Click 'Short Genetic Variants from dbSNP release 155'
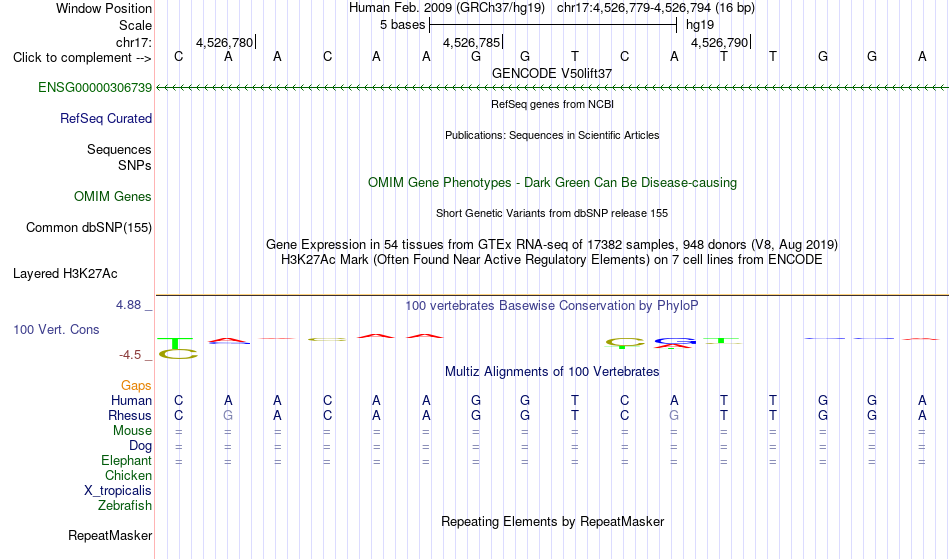 pyautogui.click(x=552, y=213)
